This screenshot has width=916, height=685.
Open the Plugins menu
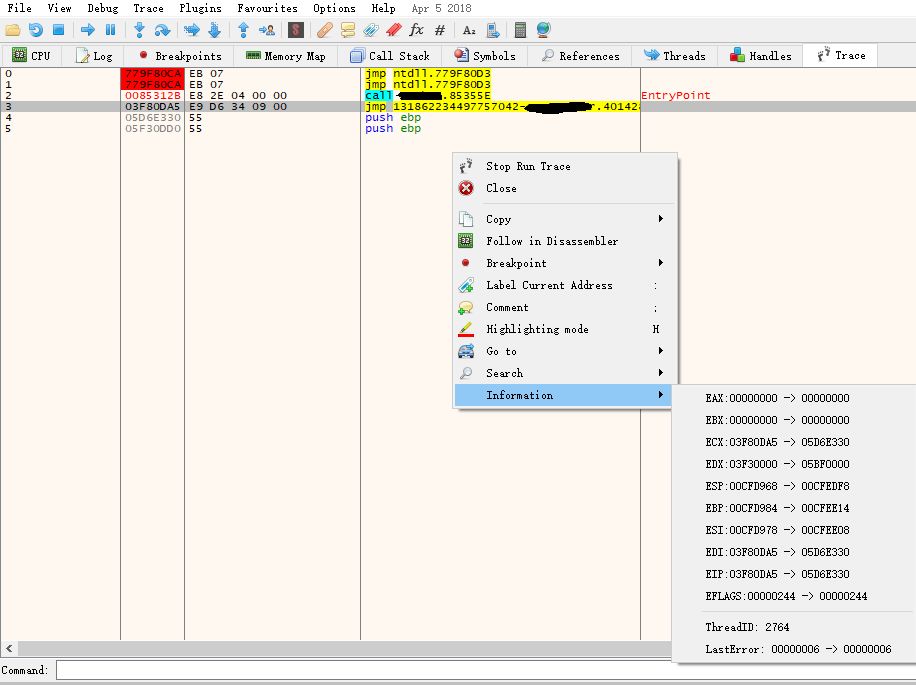point(200,8)
